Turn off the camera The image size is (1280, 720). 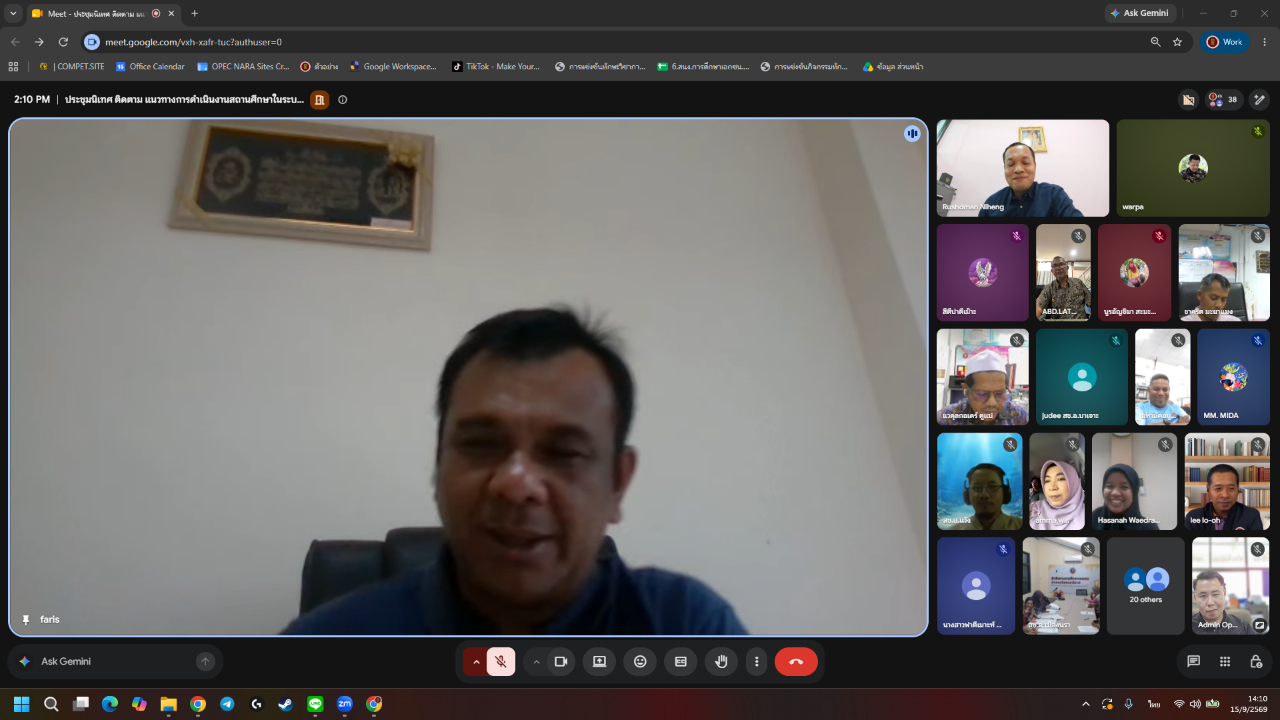tap(561, 661)
